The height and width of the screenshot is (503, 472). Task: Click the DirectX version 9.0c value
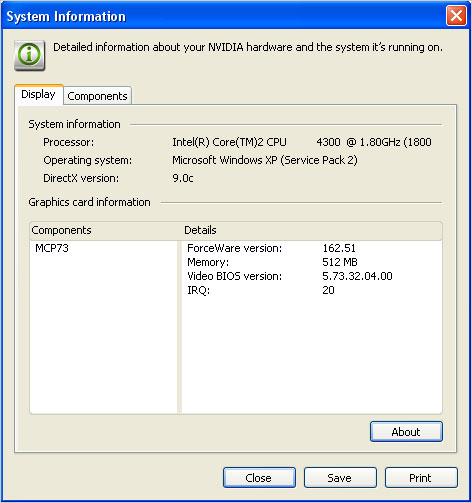183,178
